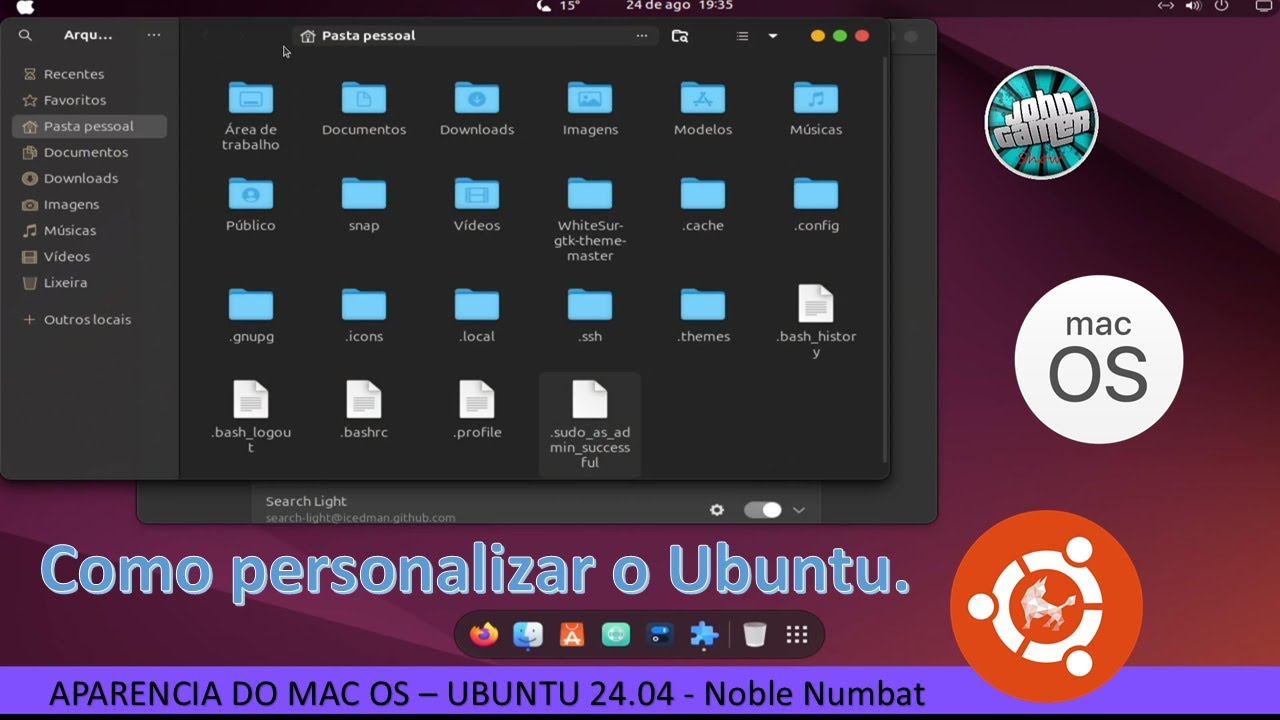Open Favoritos in sidebar

[x=89, y=100]
